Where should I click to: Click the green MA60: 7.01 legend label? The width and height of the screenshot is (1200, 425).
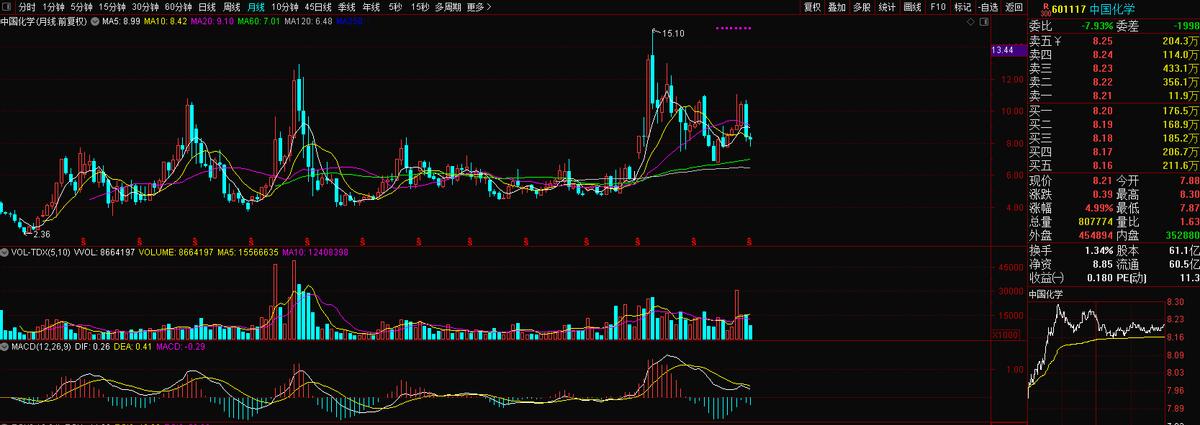coord(259,20)
